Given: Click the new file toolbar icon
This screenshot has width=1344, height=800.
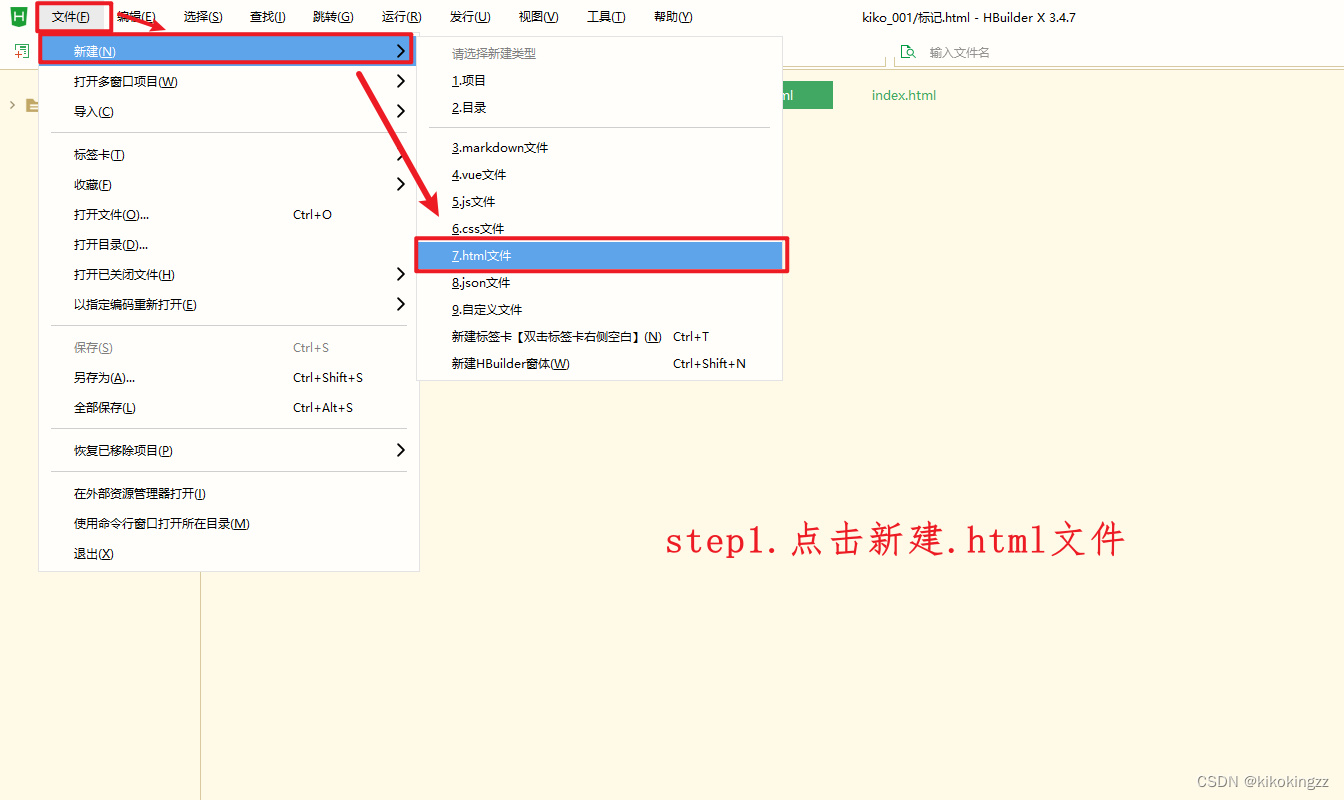Looking at the screenshot, I should tap(22, 51).
